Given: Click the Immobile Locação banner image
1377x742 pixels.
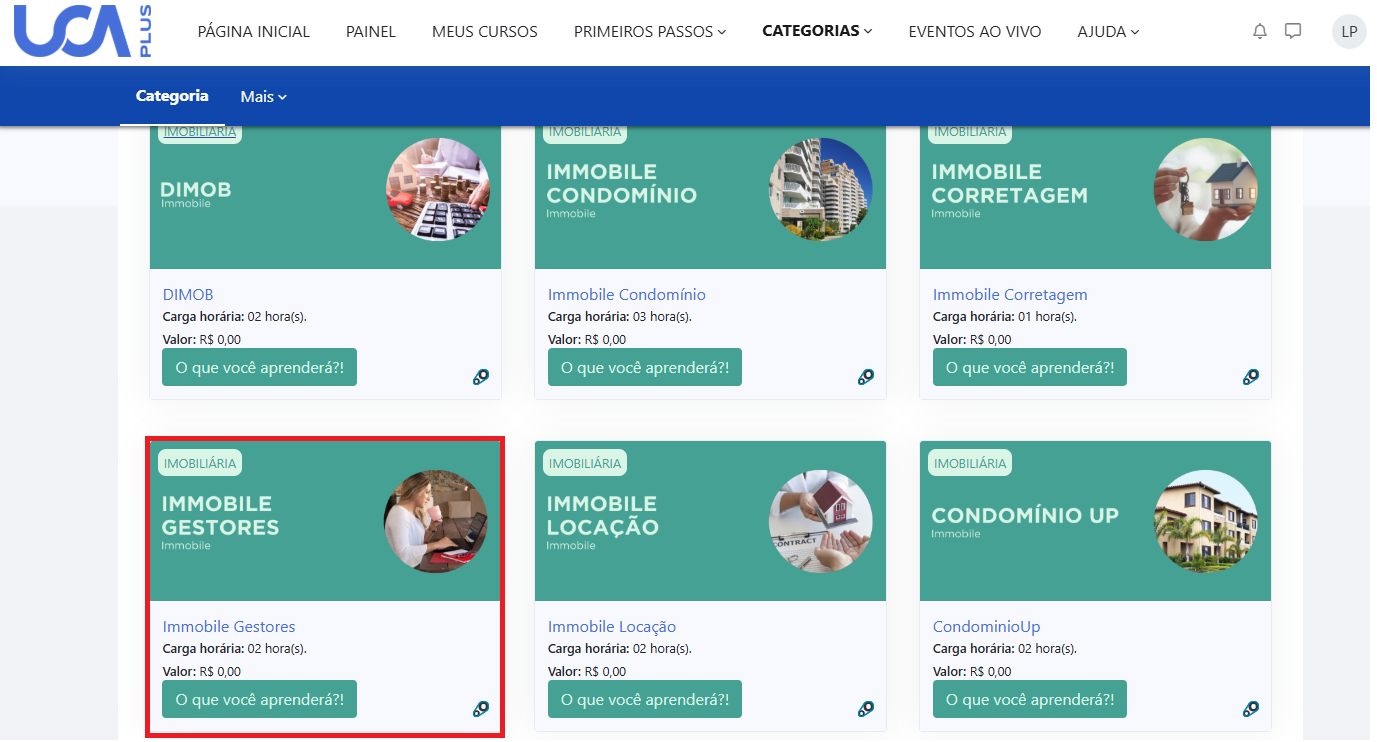Looking at the screenshot, I should [x=710, y=521].
